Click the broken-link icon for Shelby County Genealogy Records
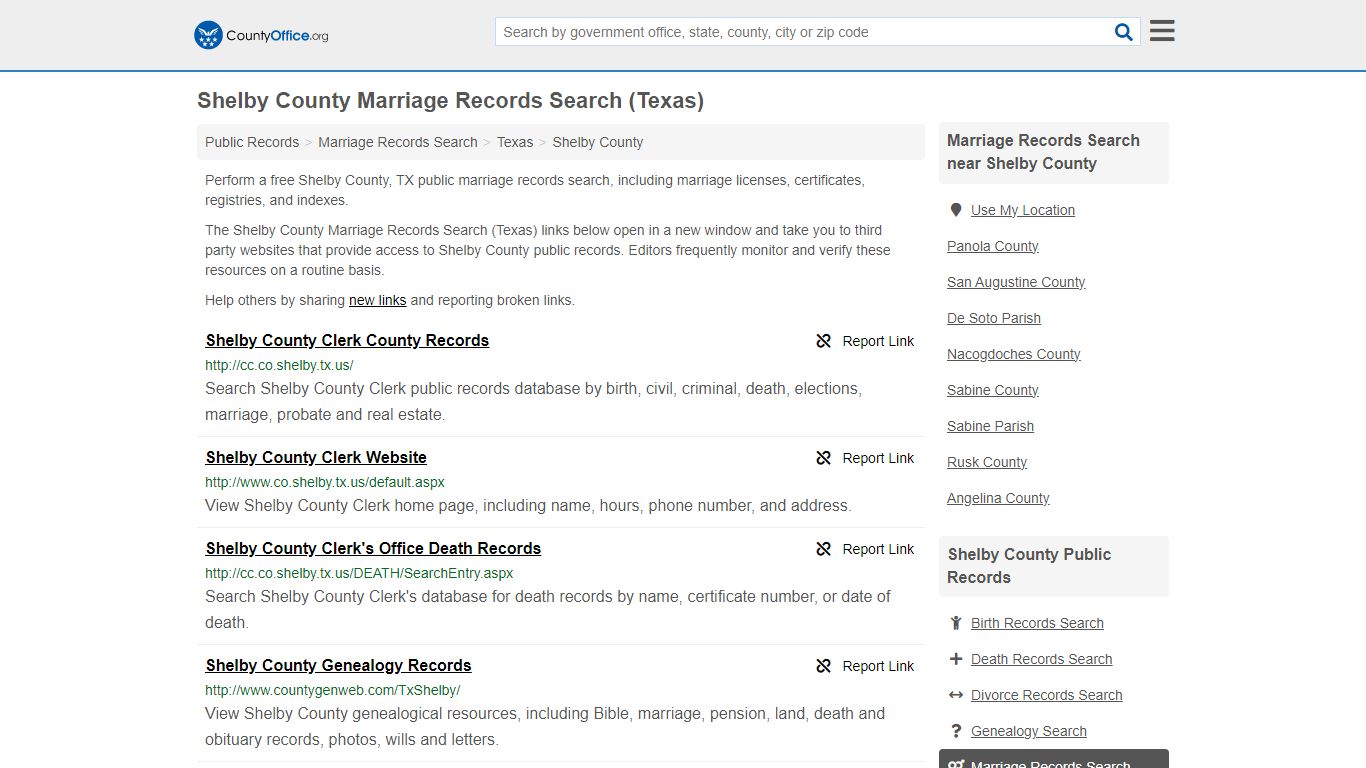The height and width of the screenshot is (768, 1366). click(x=824, y=666)
